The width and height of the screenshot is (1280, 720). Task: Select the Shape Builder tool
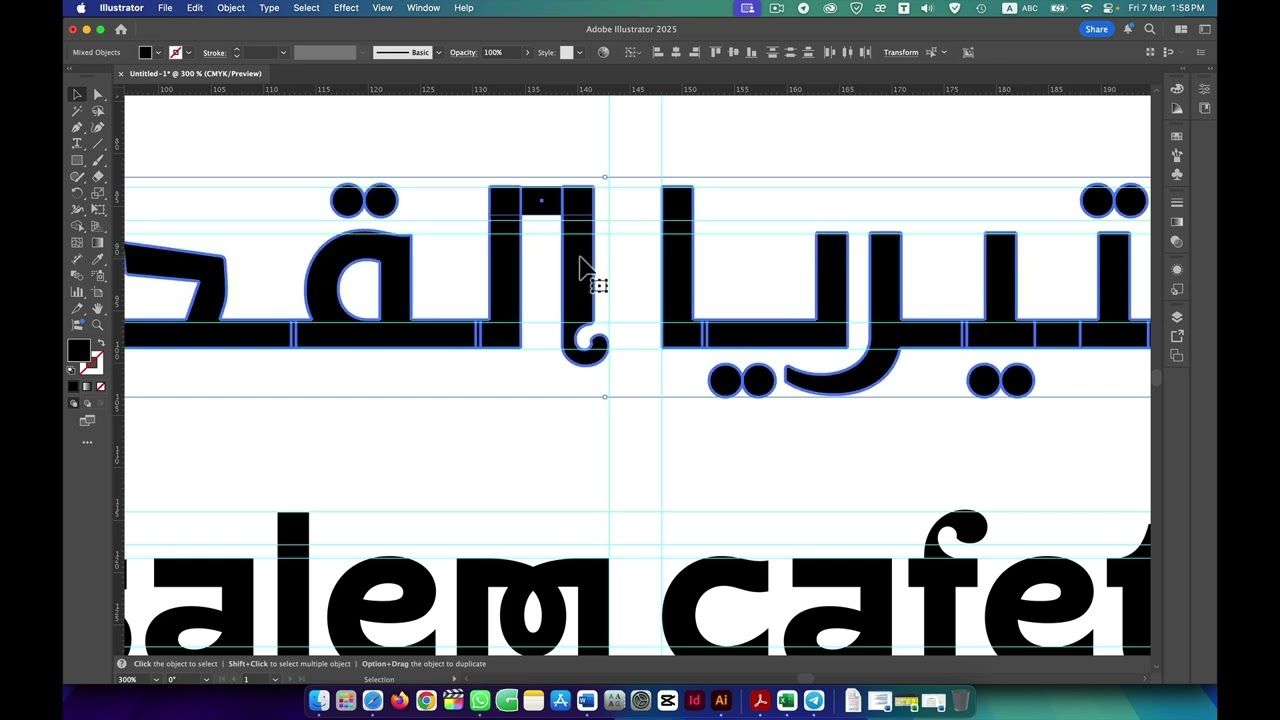[x=77, y=226]
